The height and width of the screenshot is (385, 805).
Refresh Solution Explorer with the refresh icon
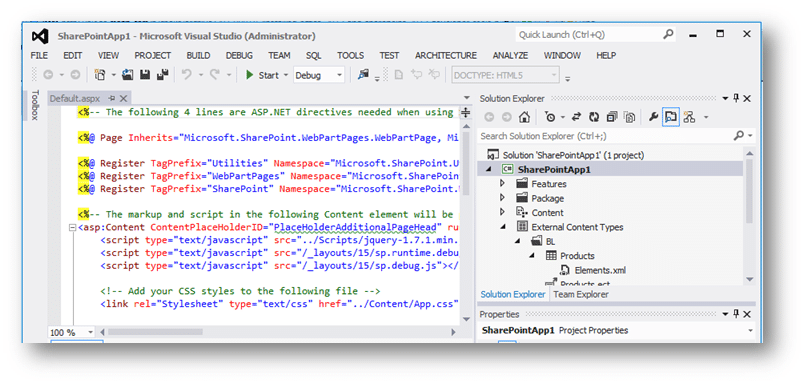click(x=594, y=118)
